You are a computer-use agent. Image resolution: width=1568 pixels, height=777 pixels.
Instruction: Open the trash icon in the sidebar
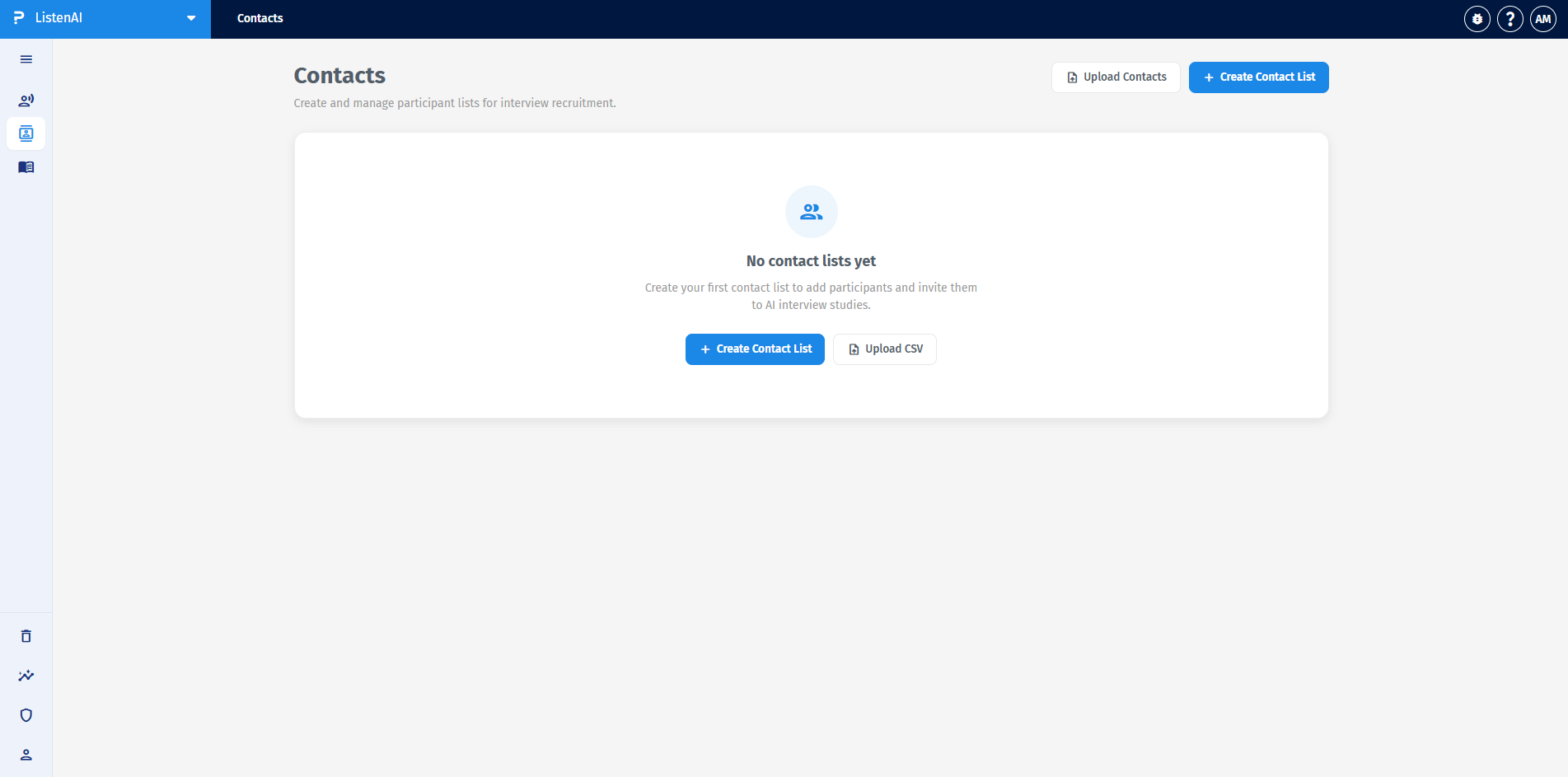coord(26,636)
